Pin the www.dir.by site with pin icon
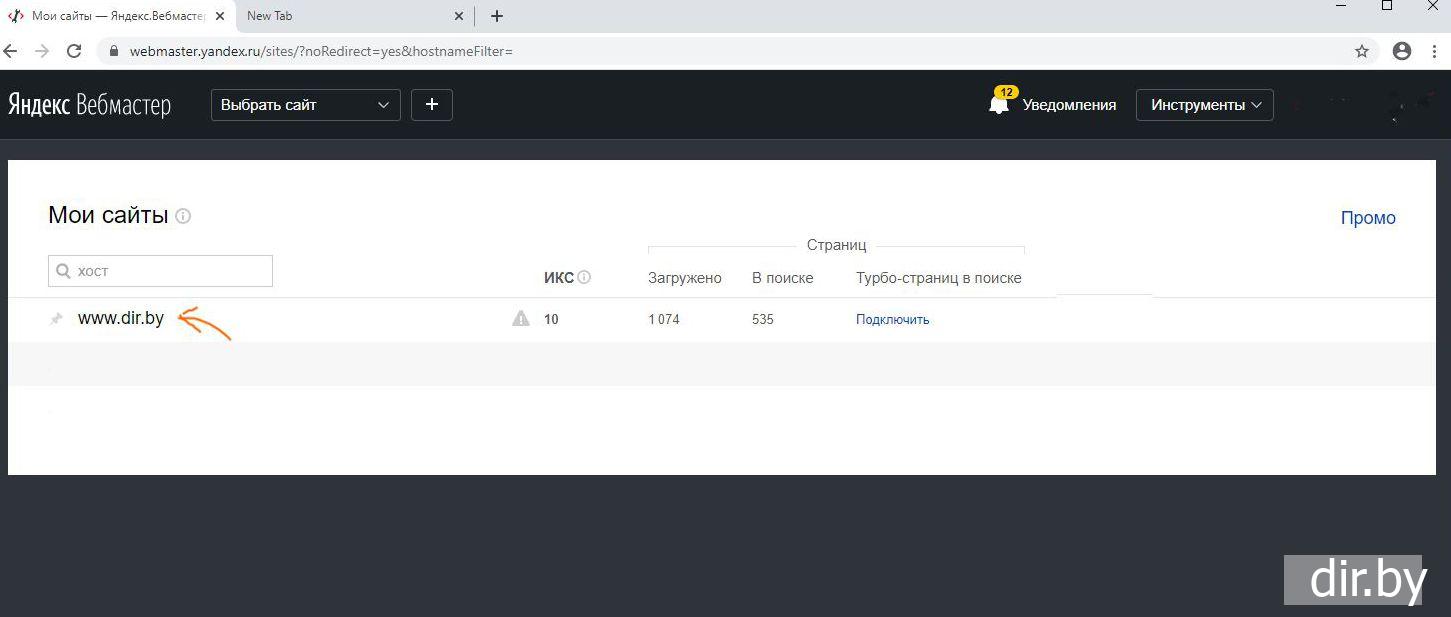The width and height of the screenshot is (1451, 617). (x=56, y=319)
